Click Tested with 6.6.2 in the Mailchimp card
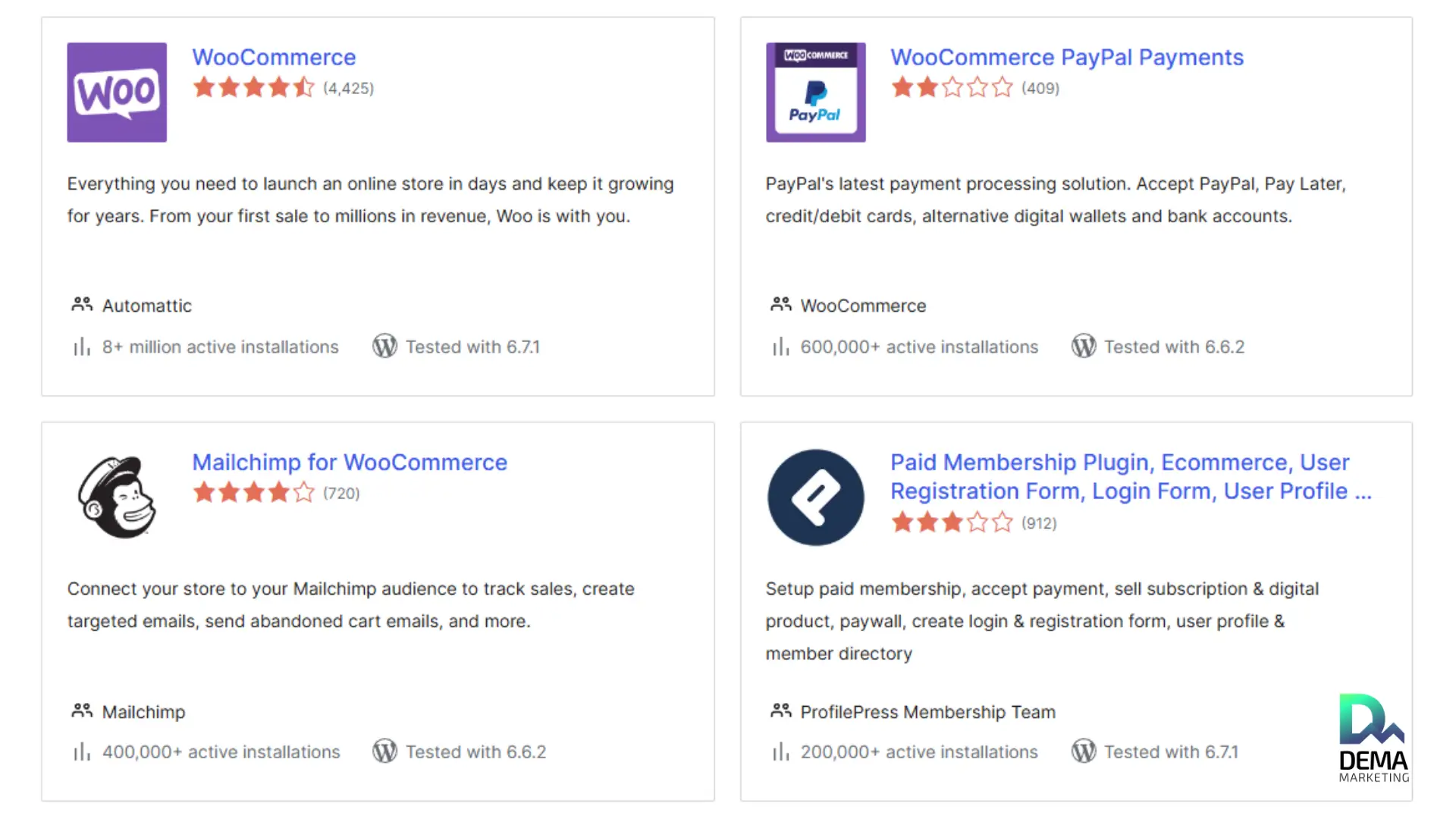Image resolution: width=1456 pixels, height=819 pixels. coord(475,752)
